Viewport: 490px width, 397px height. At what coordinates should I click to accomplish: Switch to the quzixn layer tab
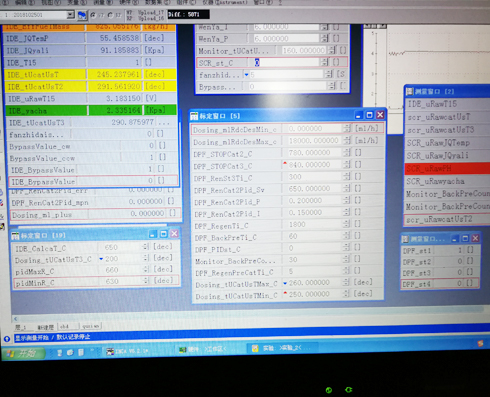click(91, 326)
